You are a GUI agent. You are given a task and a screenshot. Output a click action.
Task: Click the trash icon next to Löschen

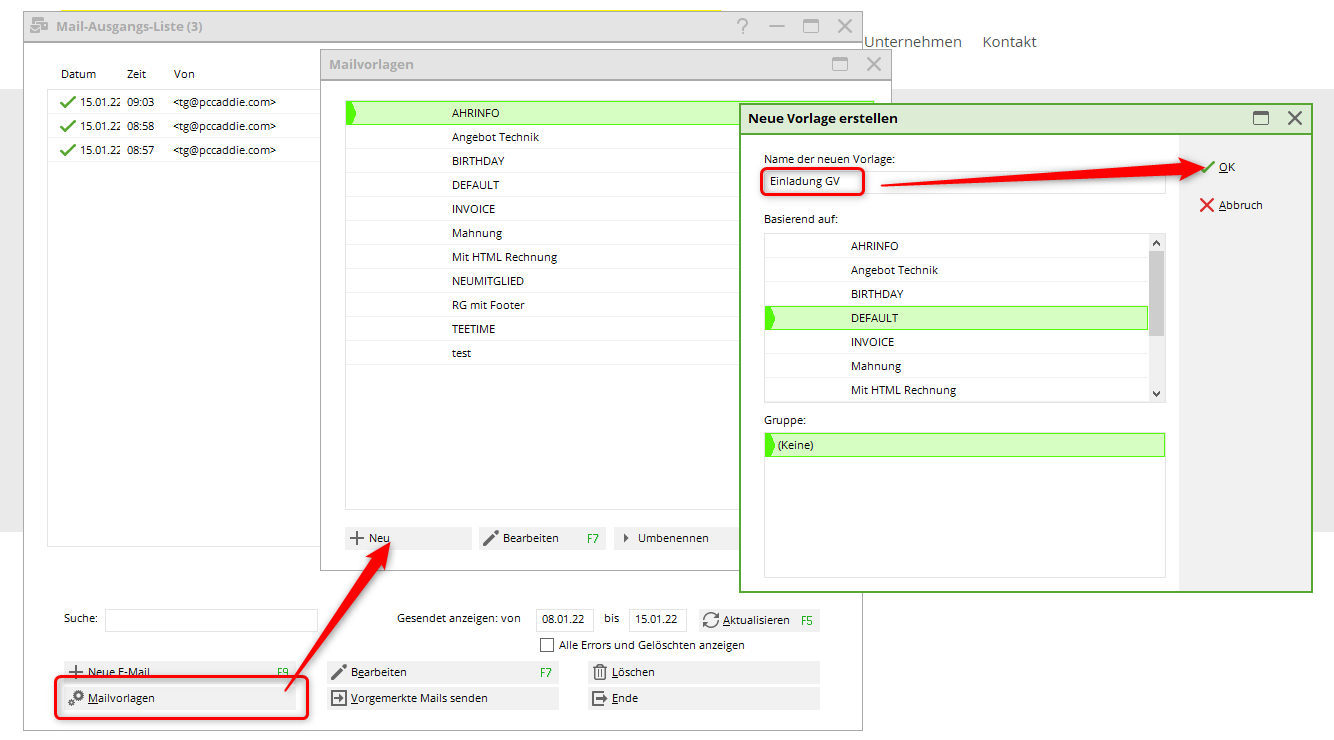point(600,672)
